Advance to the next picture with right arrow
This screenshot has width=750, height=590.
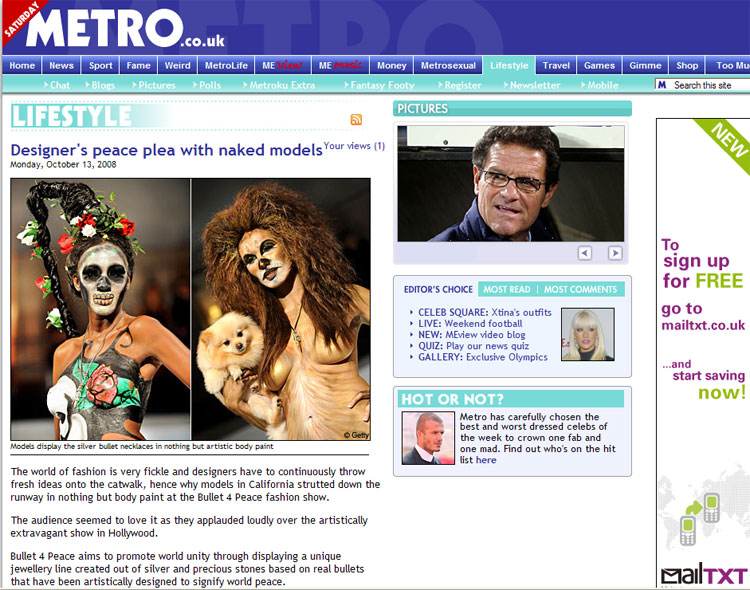coord(615,253)
